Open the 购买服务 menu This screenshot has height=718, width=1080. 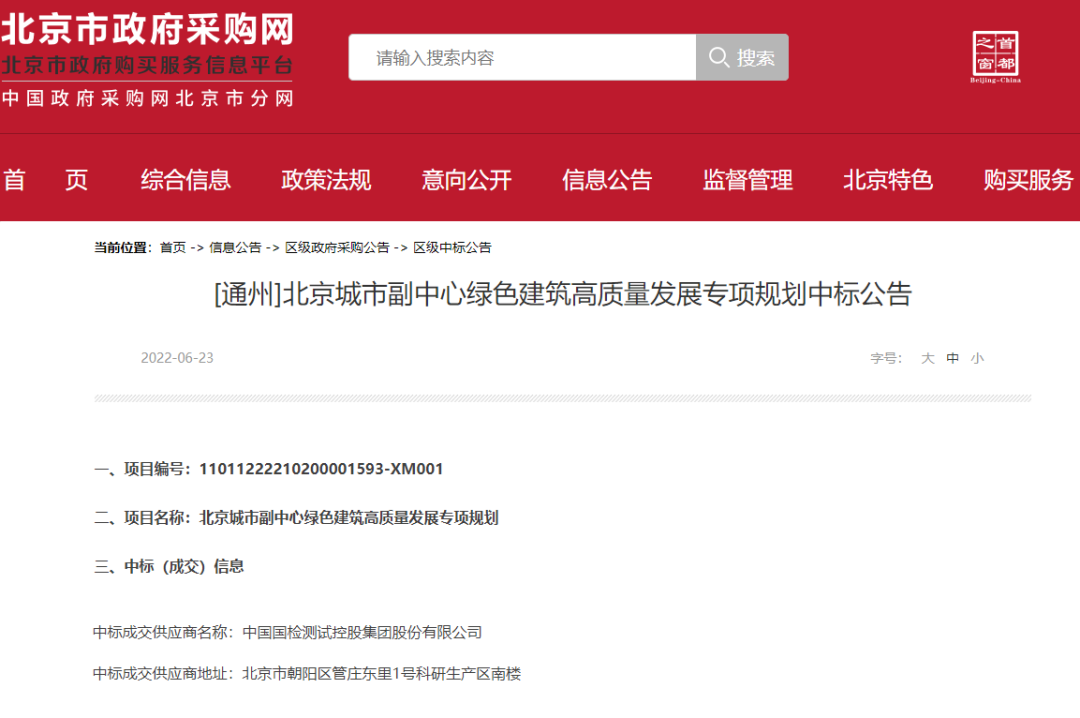pos(1027,181)
